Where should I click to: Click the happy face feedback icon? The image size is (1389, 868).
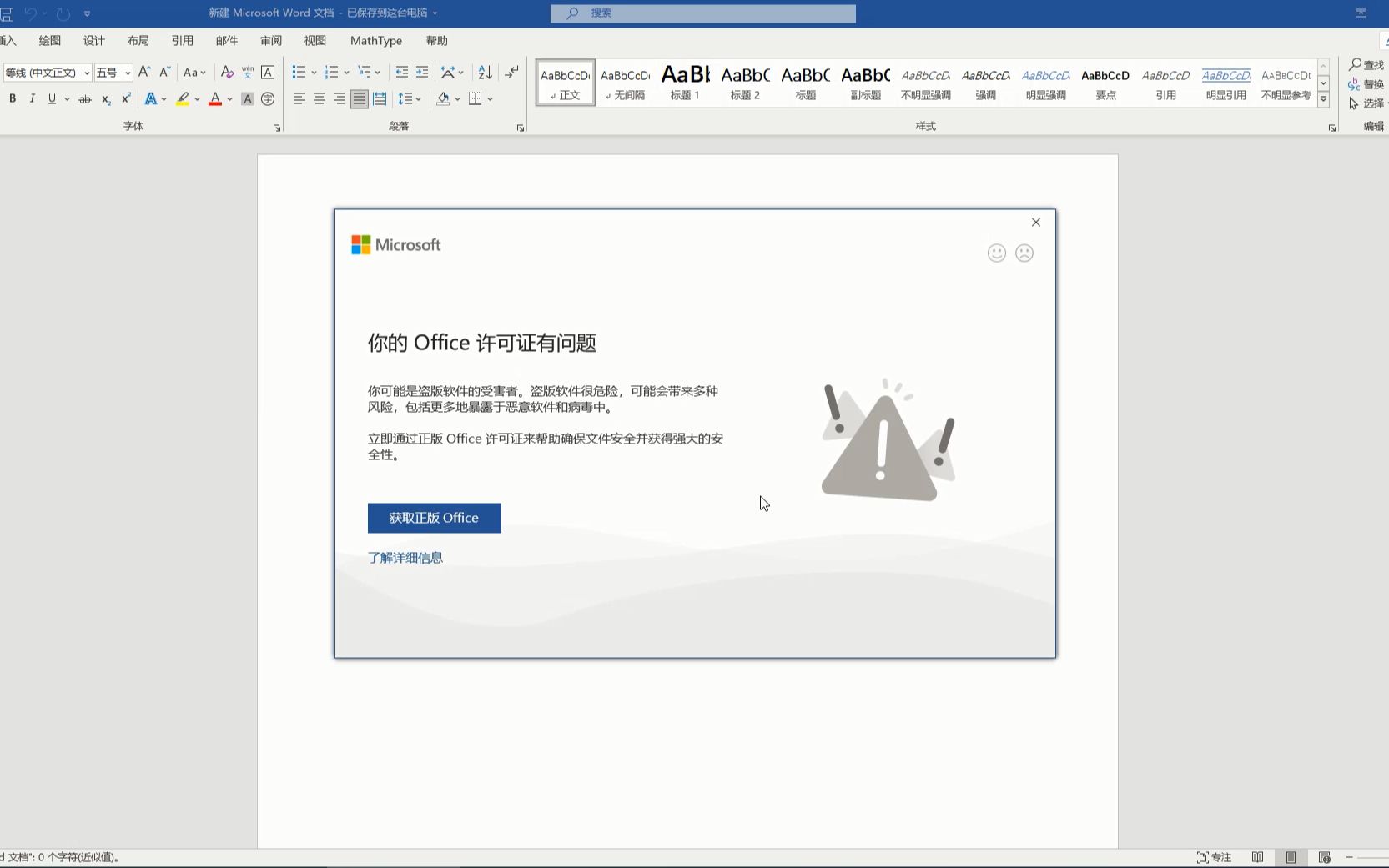coord(997,253)
